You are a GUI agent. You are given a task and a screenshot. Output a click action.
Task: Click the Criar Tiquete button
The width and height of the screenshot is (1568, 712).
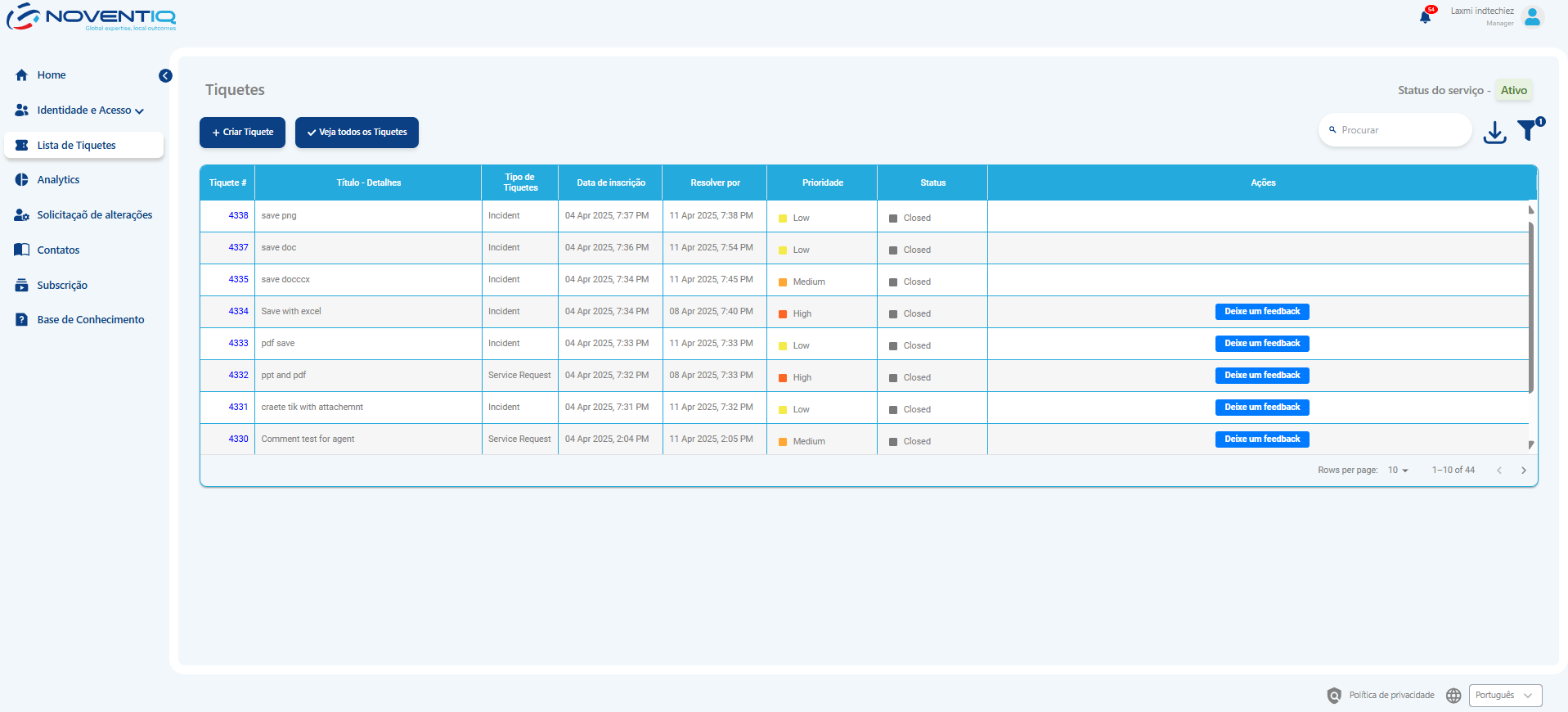tap(242, 133)
